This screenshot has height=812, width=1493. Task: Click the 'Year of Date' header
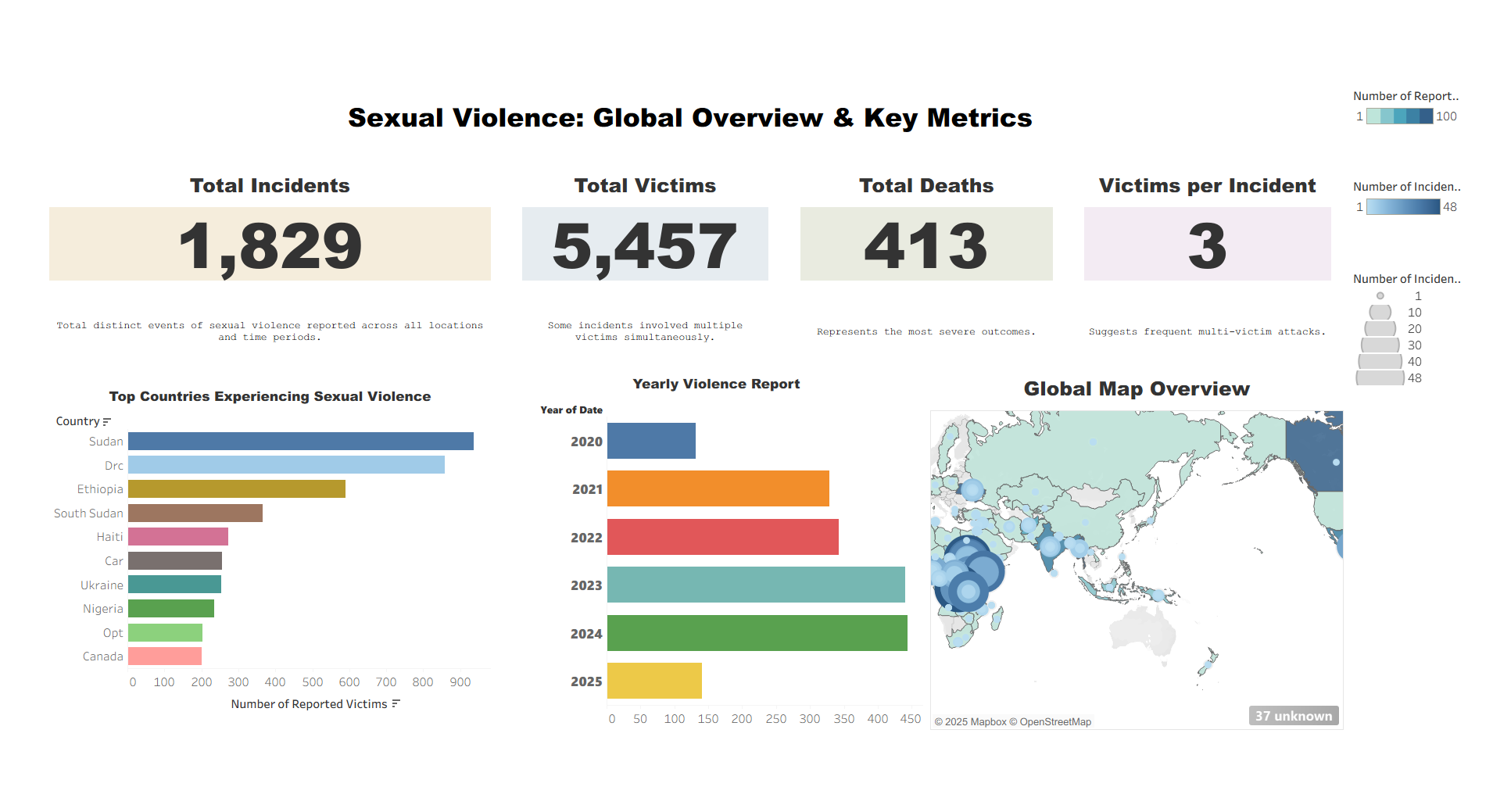[x=571, y=410]
